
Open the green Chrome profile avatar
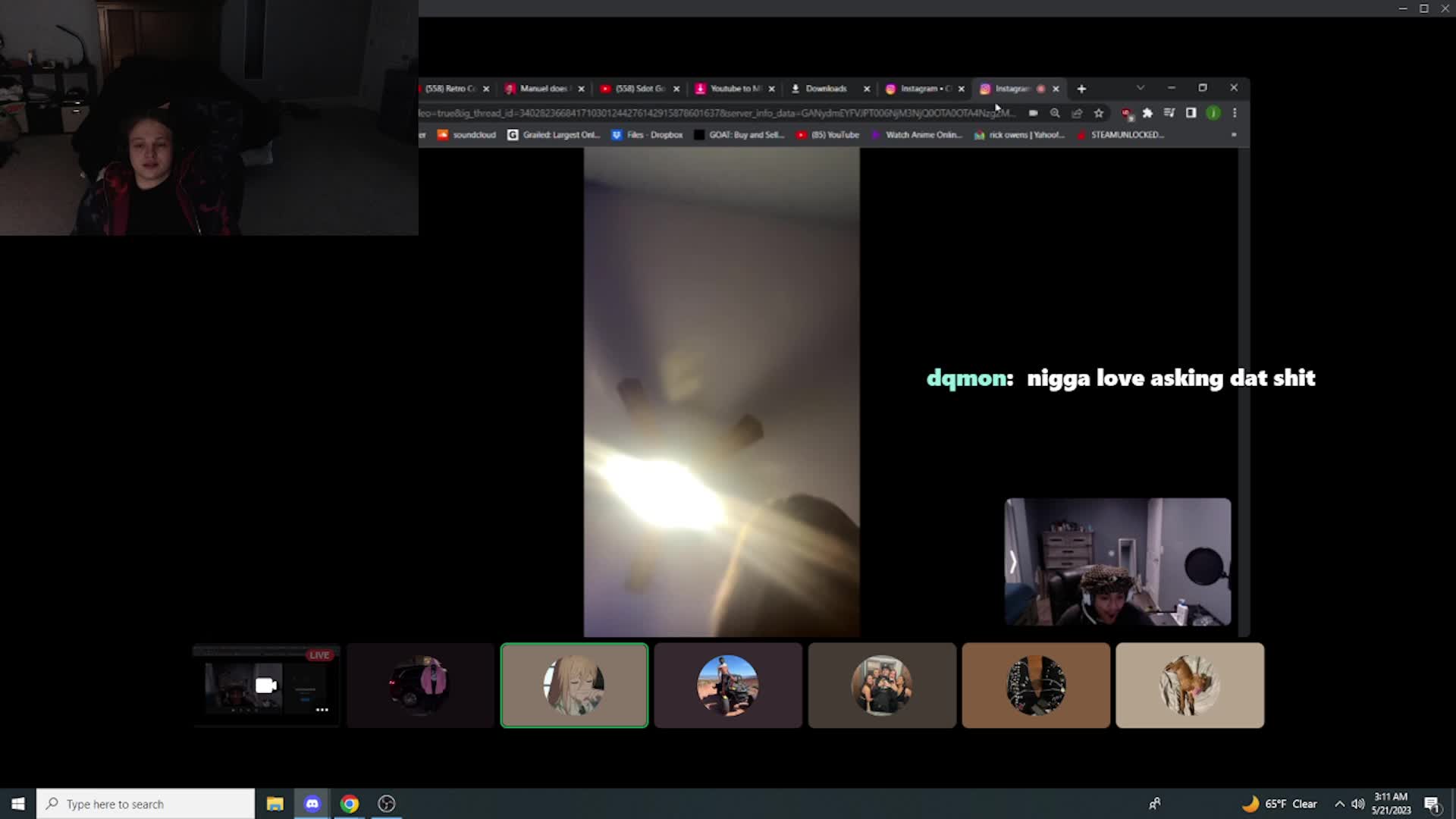1213,113
